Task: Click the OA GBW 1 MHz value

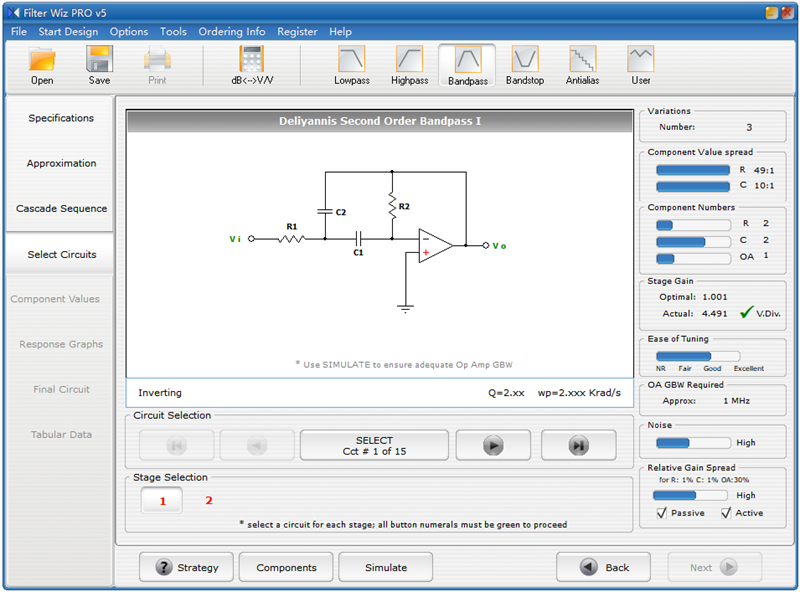Action: click(736, 401)
